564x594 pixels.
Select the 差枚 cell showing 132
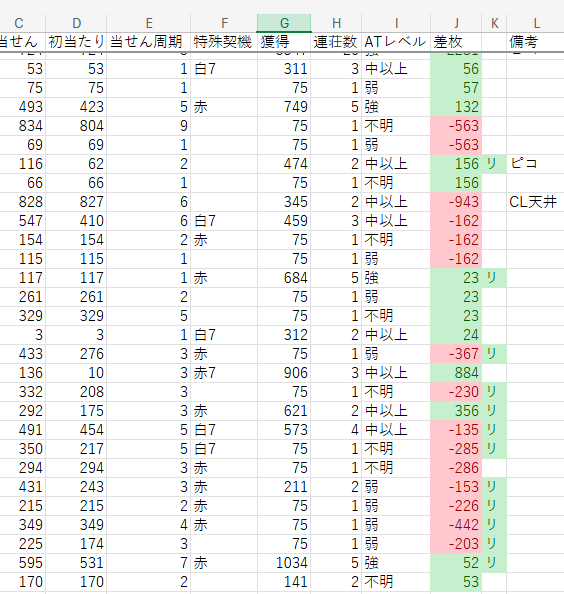[456, 107]
